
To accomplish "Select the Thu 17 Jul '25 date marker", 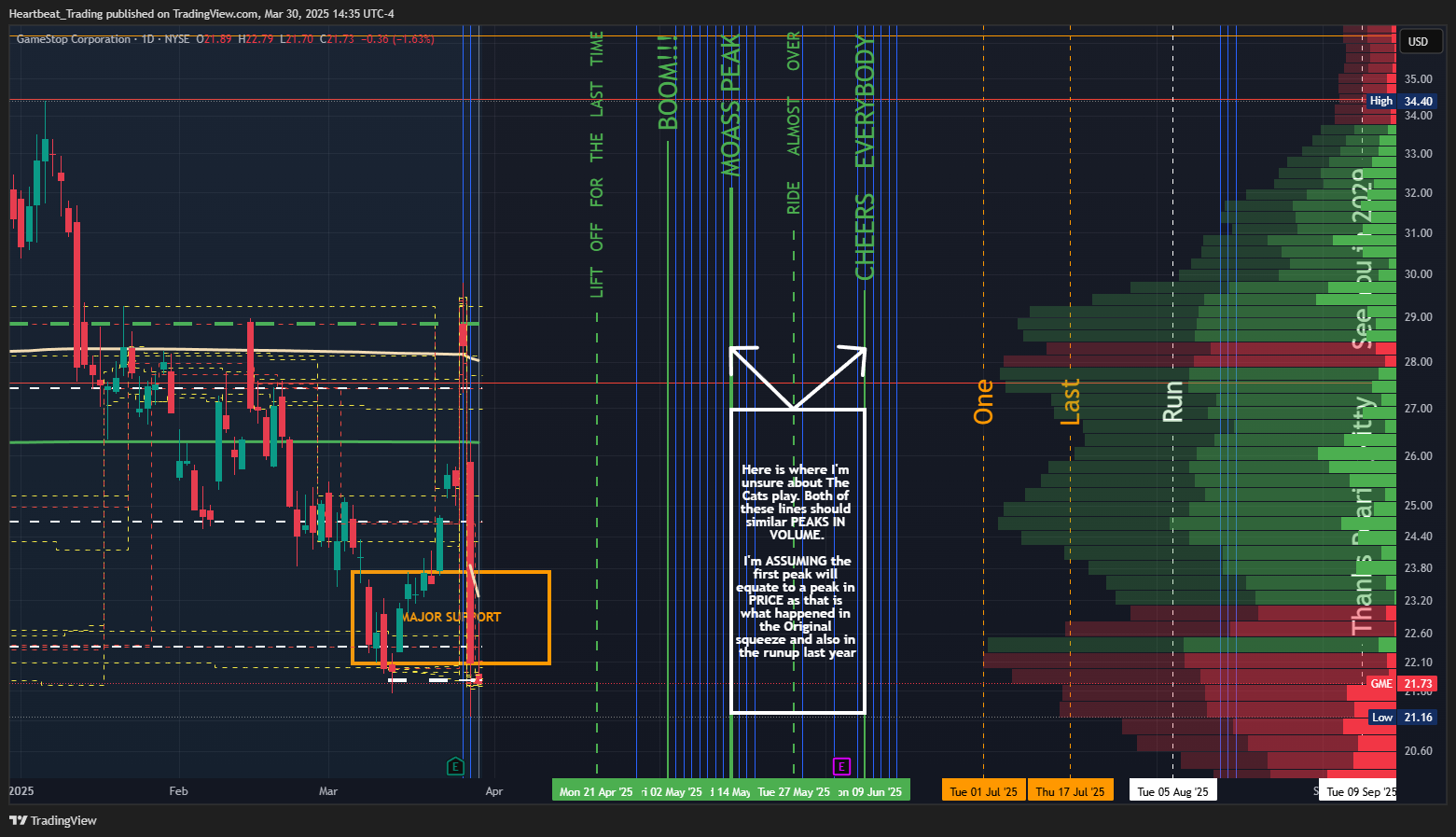I will coord(1070,791).
